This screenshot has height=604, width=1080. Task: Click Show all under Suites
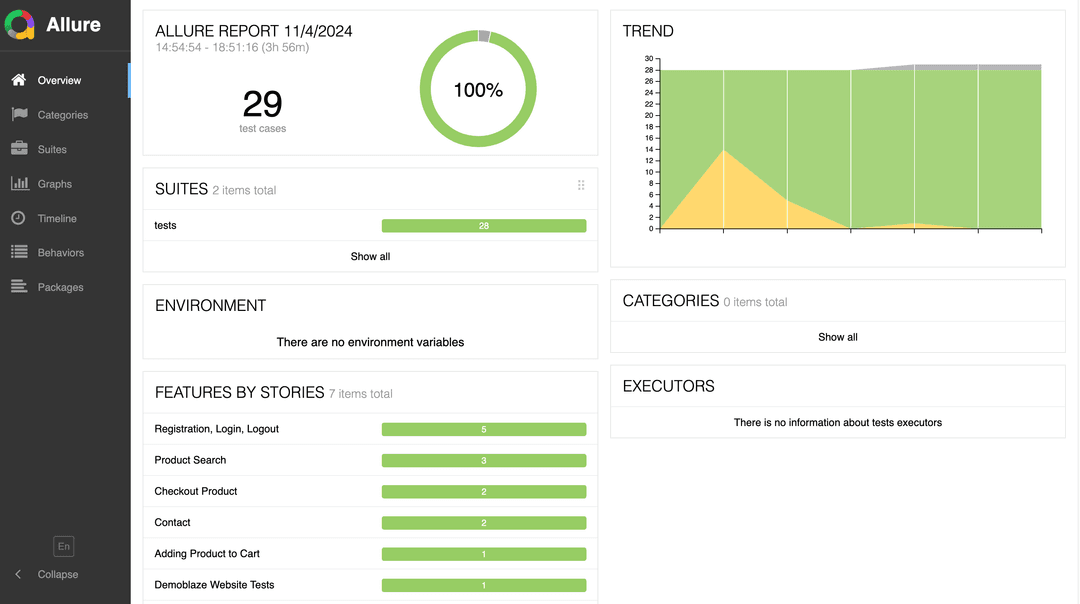371,256
